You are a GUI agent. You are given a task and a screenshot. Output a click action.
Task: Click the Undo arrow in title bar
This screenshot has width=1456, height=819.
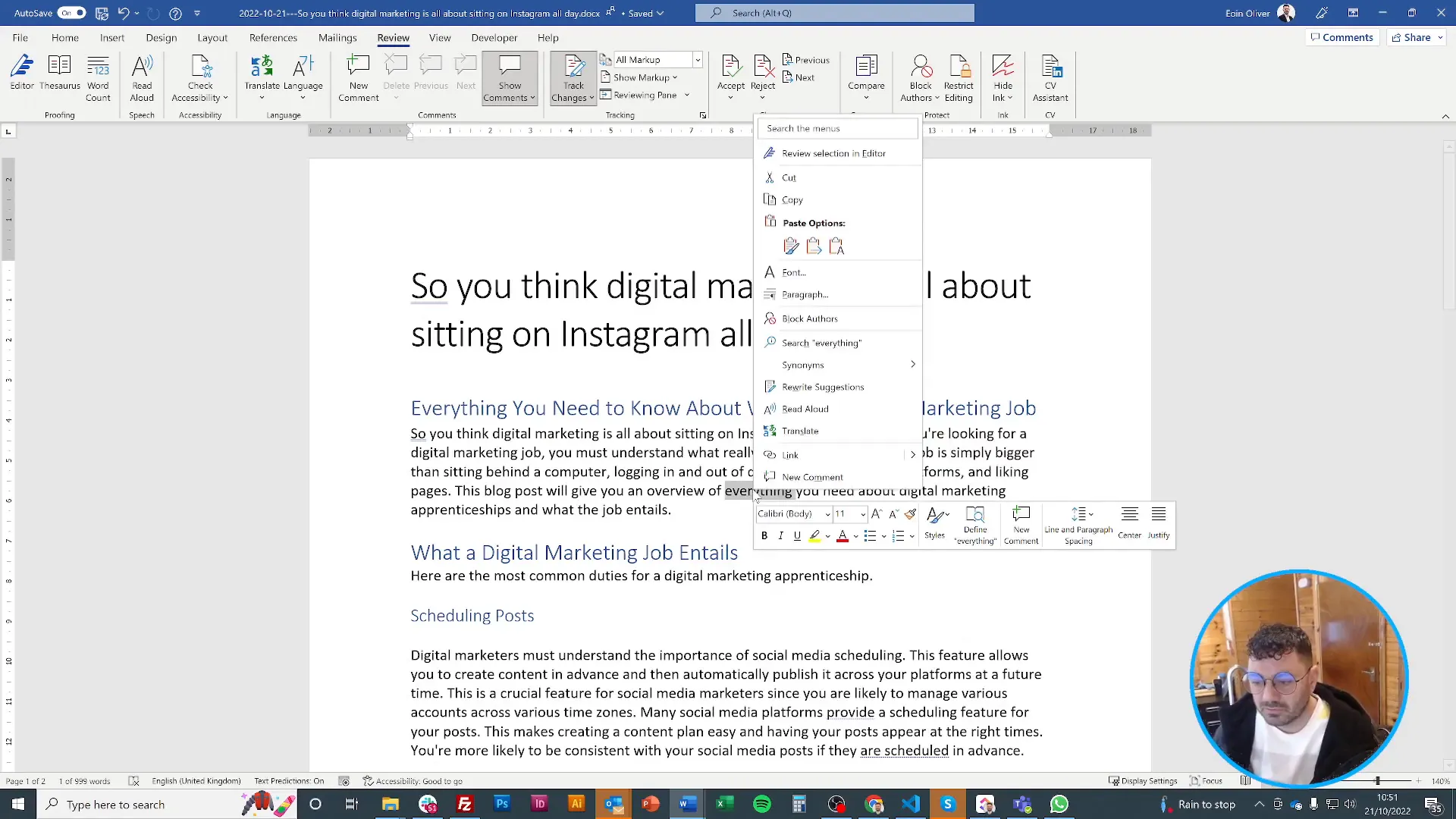(x=123, y=13)
